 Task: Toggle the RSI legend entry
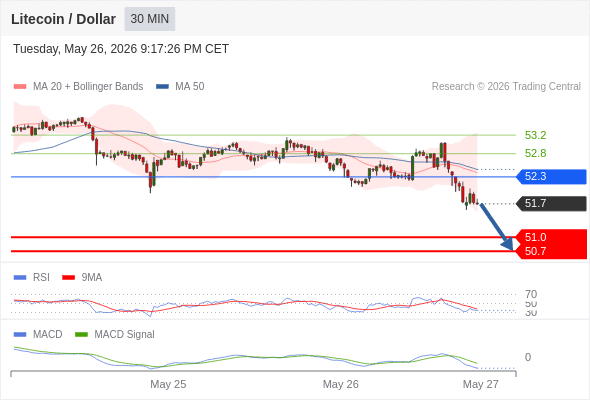32,277
